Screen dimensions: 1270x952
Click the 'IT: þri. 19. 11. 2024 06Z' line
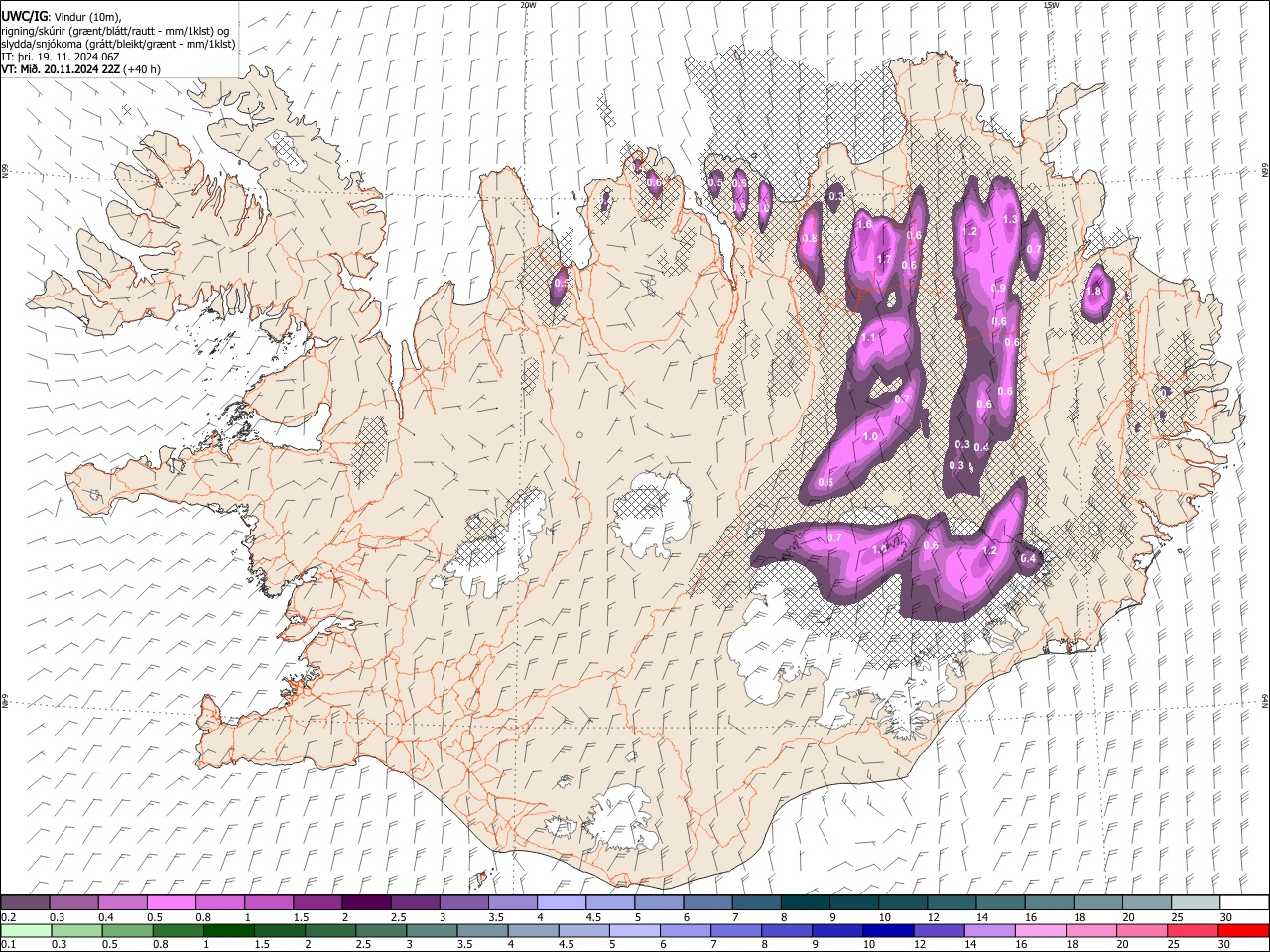tap(61, 57)
